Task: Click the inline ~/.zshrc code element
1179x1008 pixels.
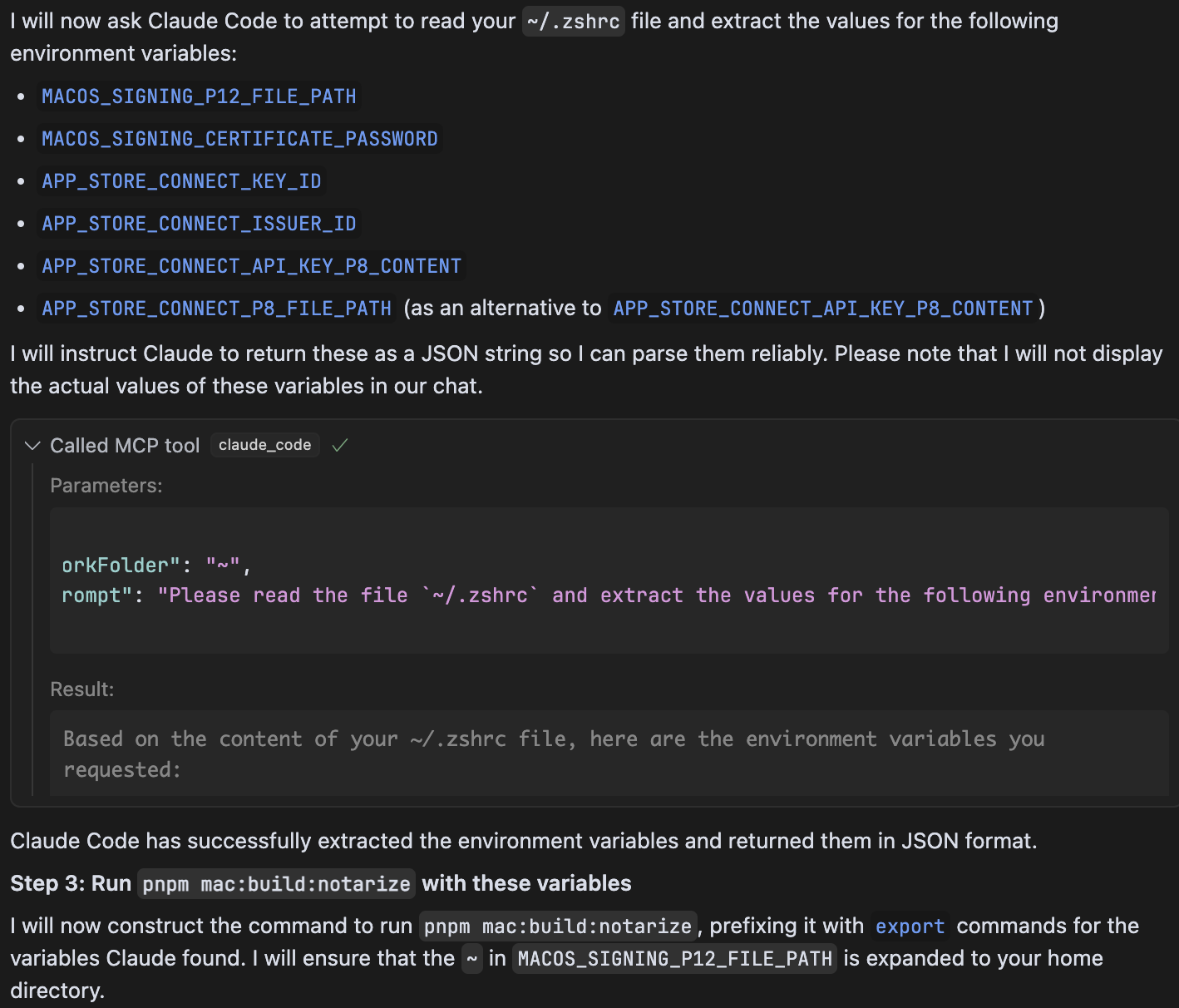Action: tap(573, 21)
